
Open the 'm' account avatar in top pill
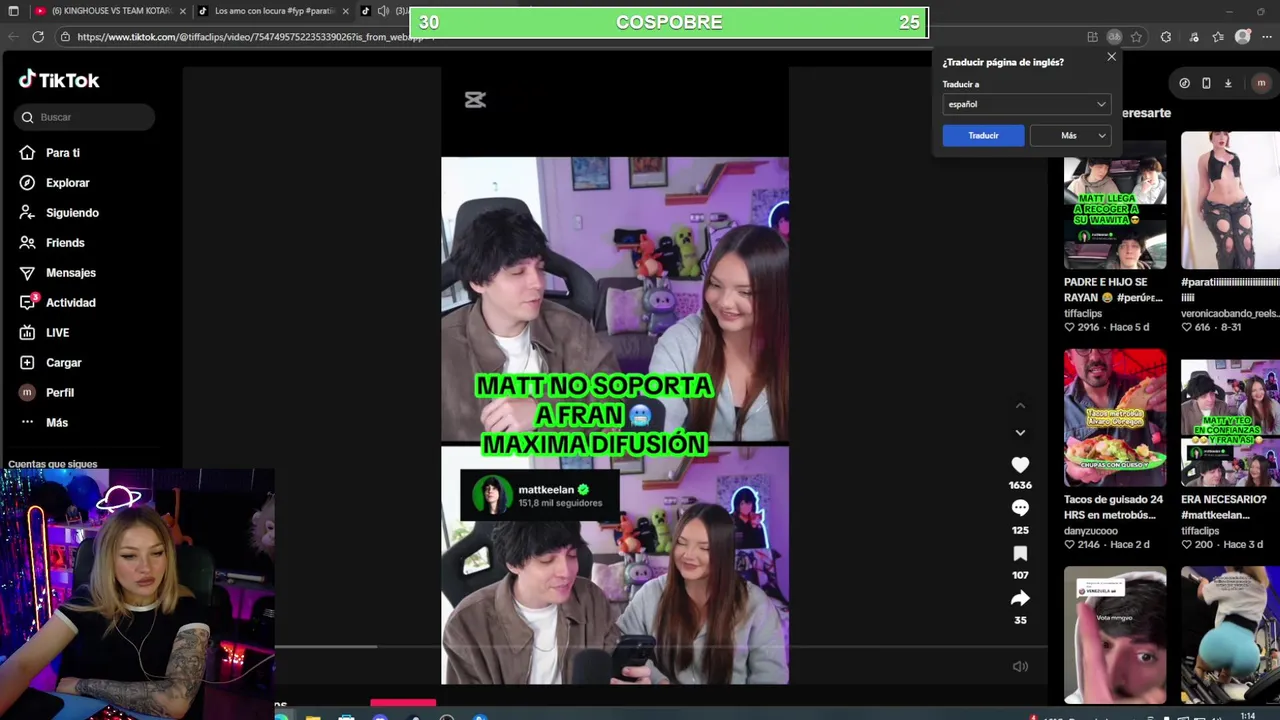[1262, 83]
